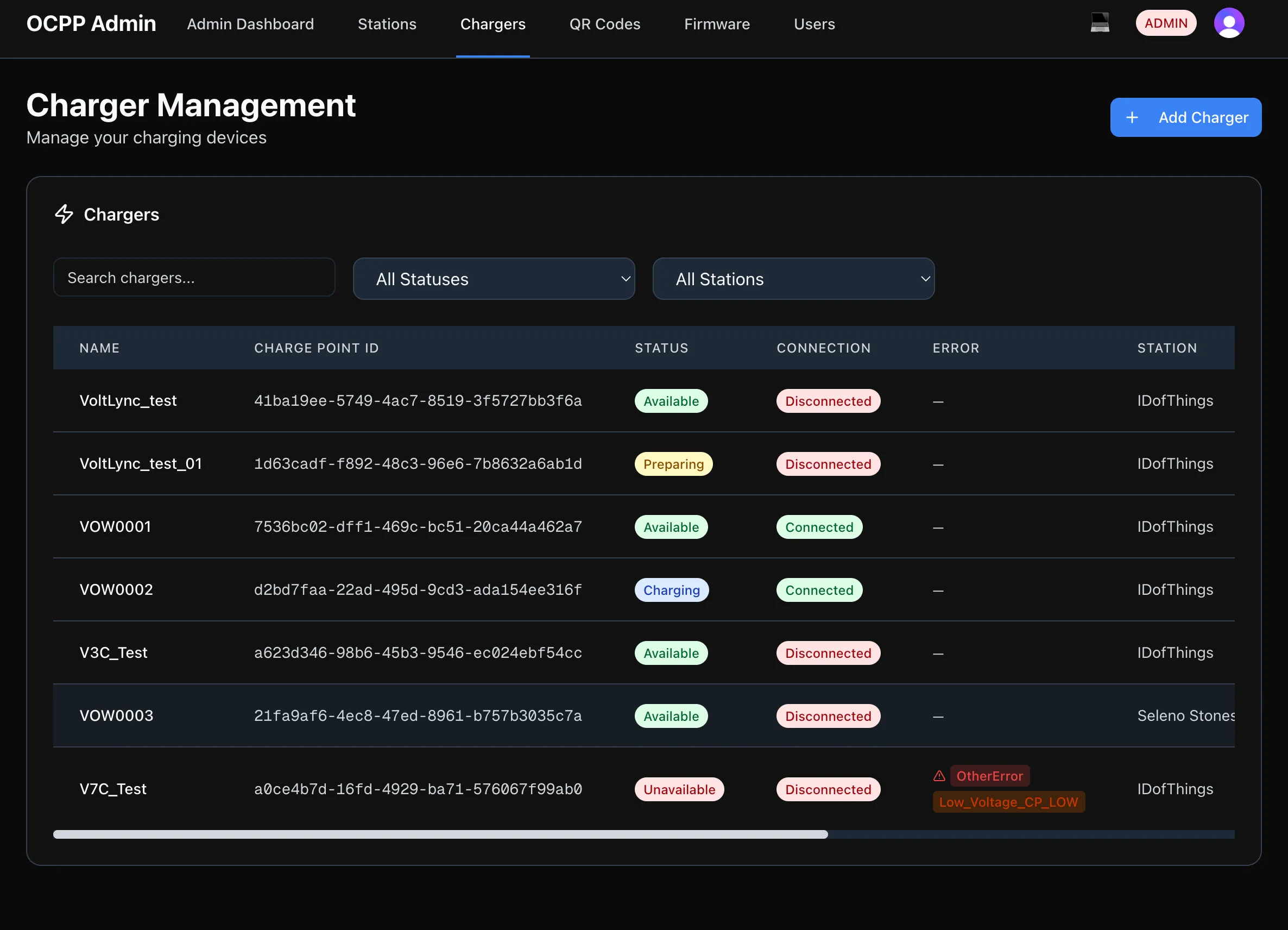Select the Chargers navigation tab
The width and height of the screenshot is (1288, 930).
(x=493, y=24)
